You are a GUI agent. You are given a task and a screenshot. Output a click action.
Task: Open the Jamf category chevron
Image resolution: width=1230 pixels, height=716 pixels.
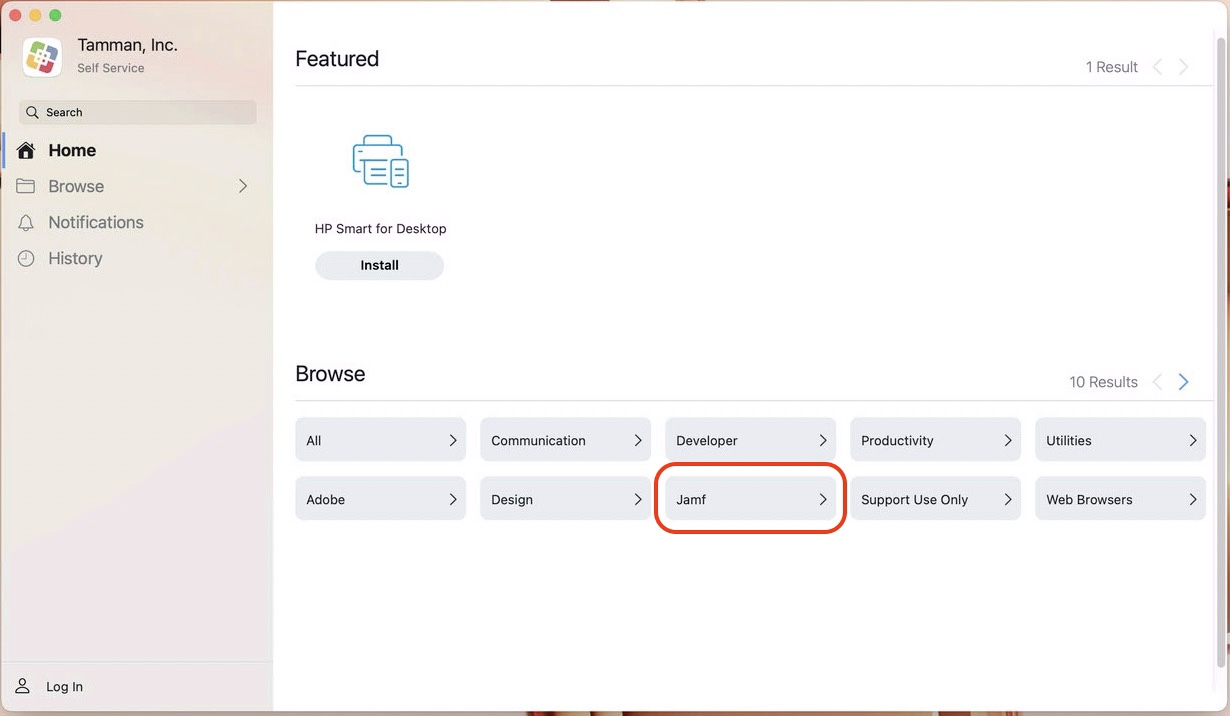[x=823, y=499]
